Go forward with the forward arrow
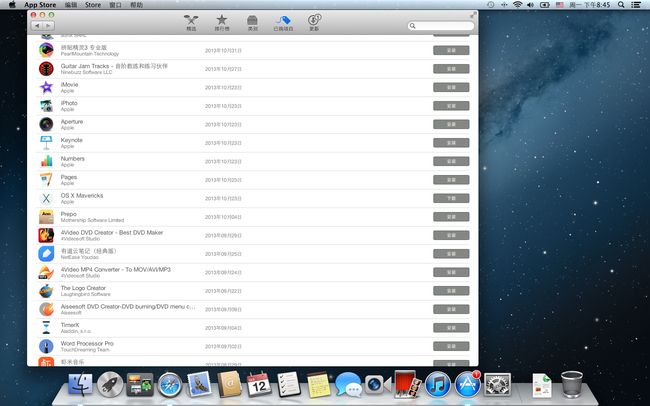 point(49,26)
